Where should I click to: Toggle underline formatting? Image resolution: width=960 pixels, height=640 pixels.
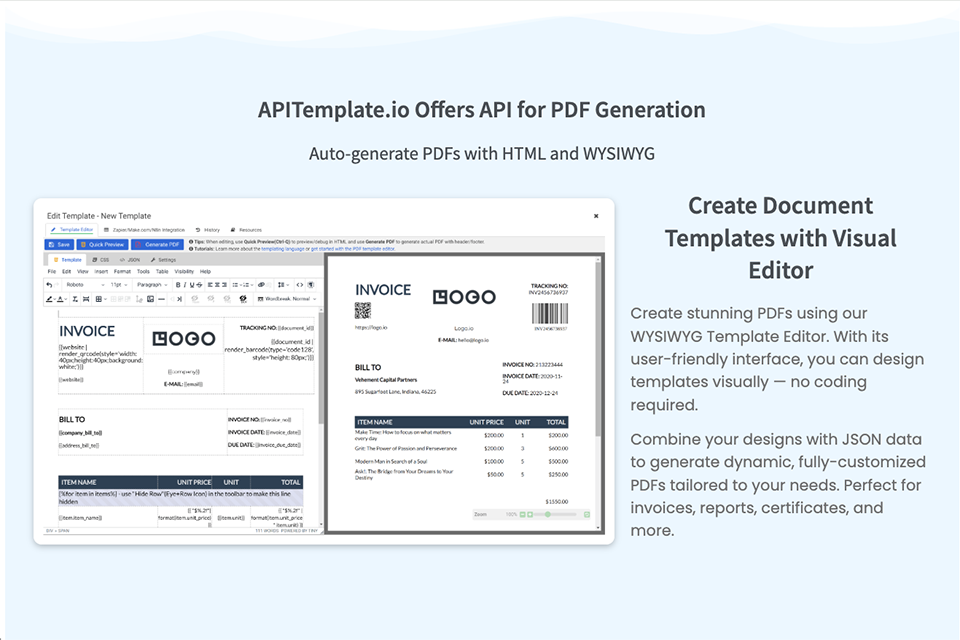click(192, 285)
